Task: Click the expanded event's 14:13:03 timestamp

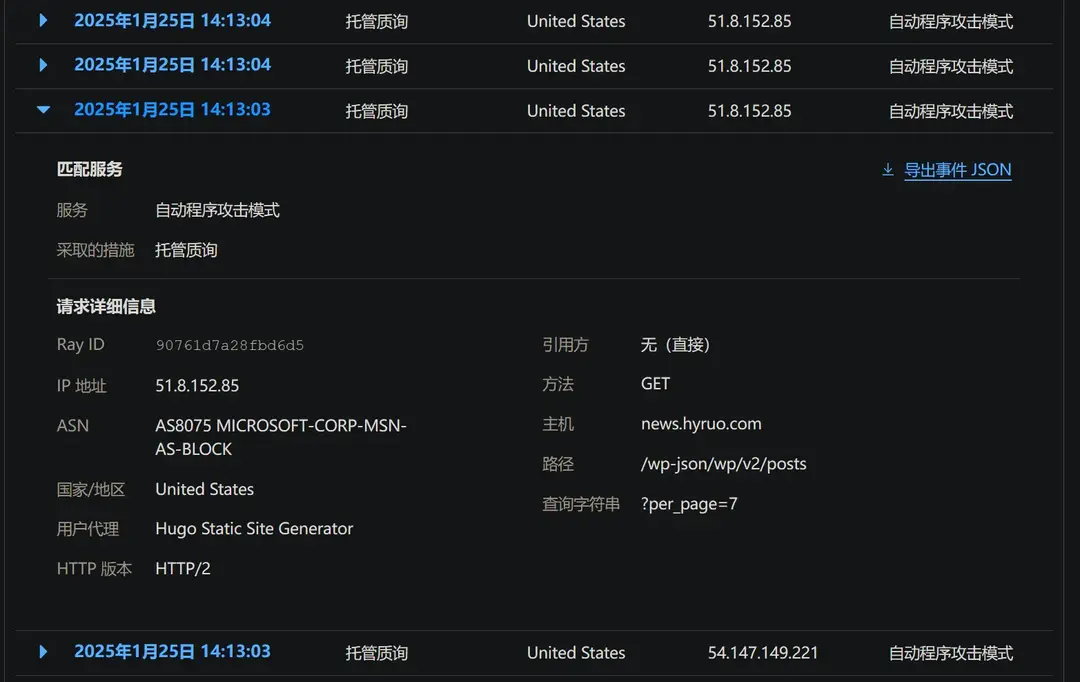Action: click(x=172, y=110)
